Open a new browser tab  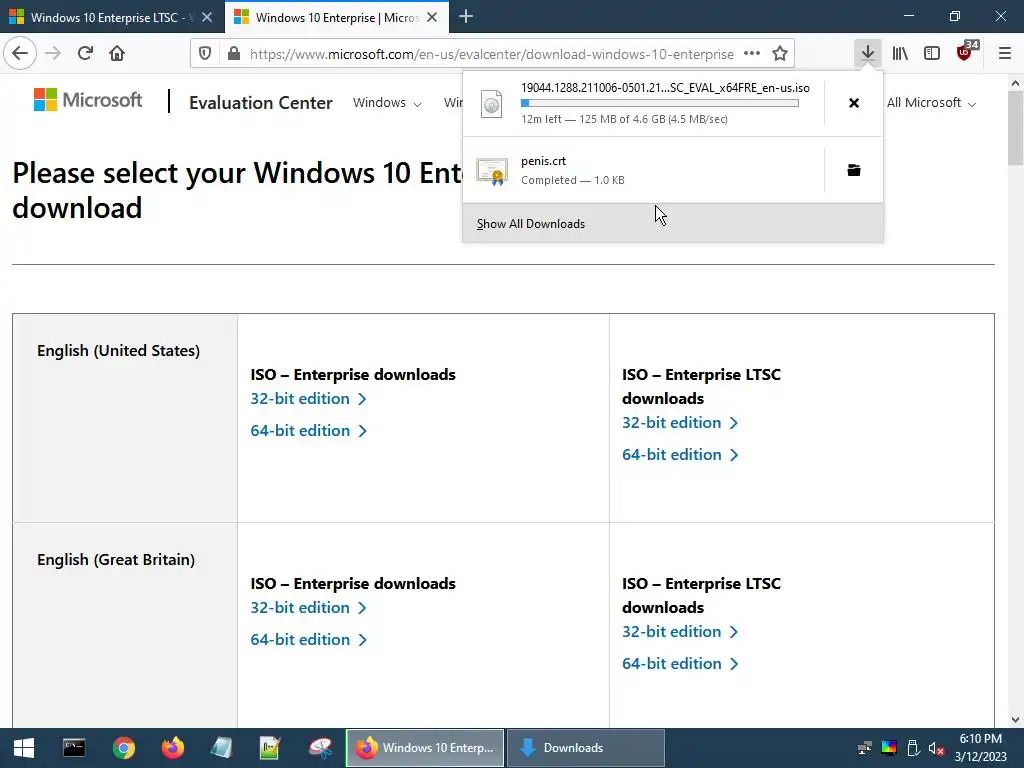[466, 17]
